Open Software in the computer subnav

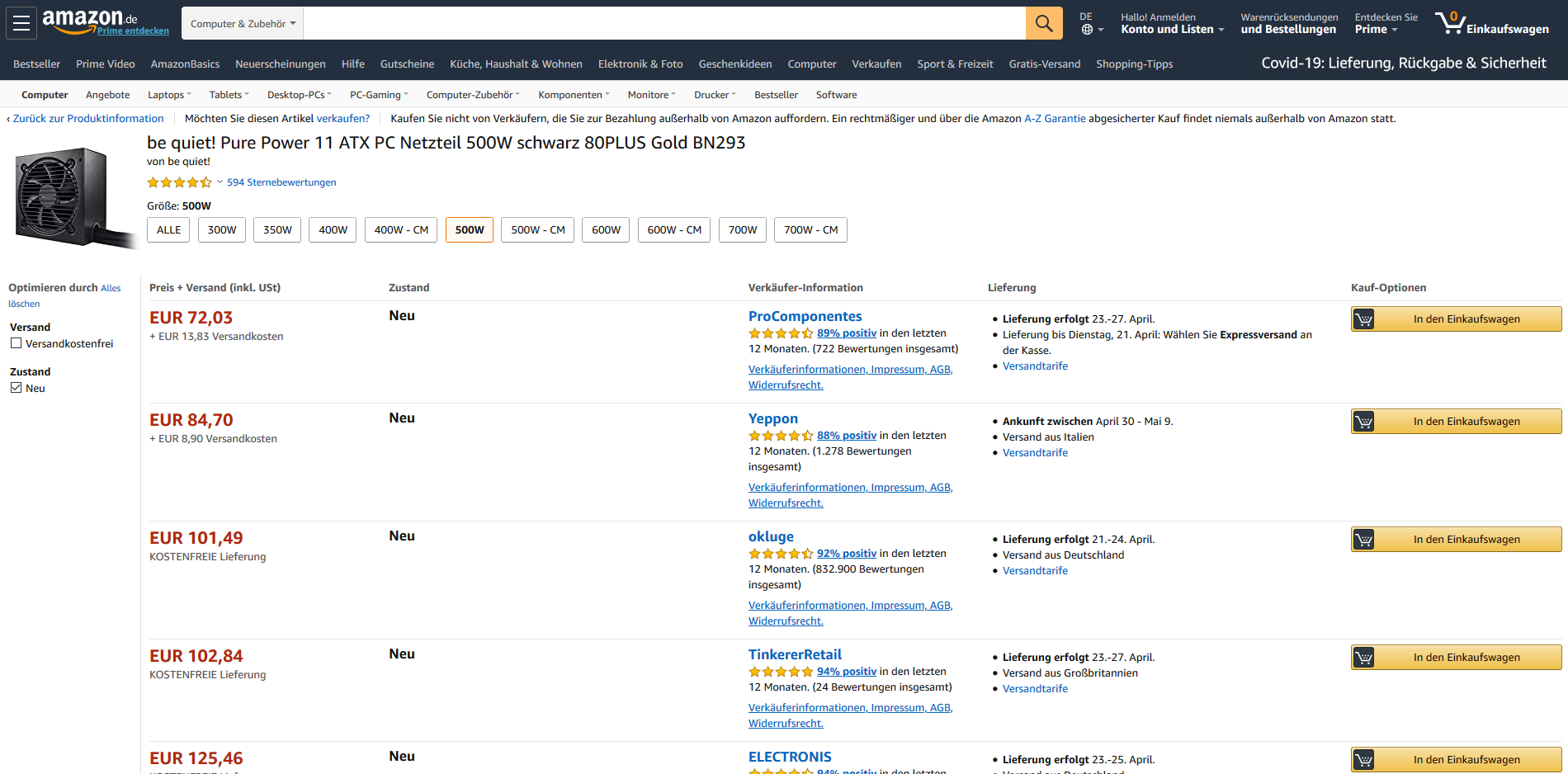click(x=836, y=95)
